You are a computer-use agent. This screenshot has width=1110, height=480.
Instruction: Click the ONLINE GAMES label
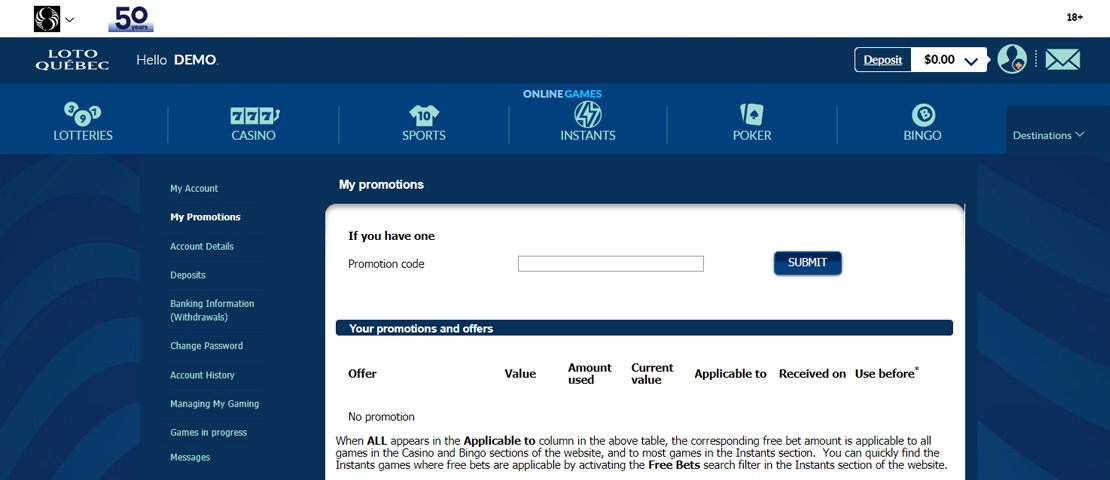562,93
